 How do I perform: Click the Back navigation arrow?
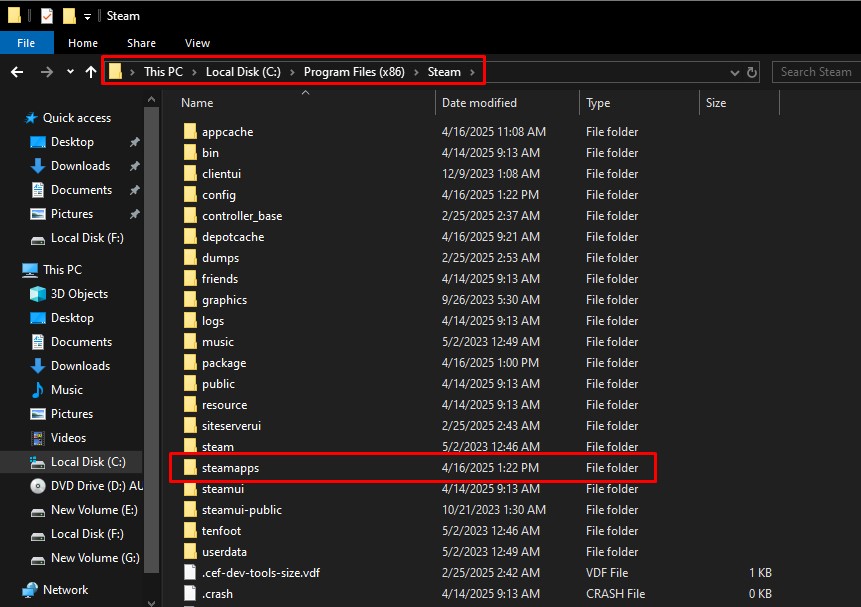click(17, 71)
